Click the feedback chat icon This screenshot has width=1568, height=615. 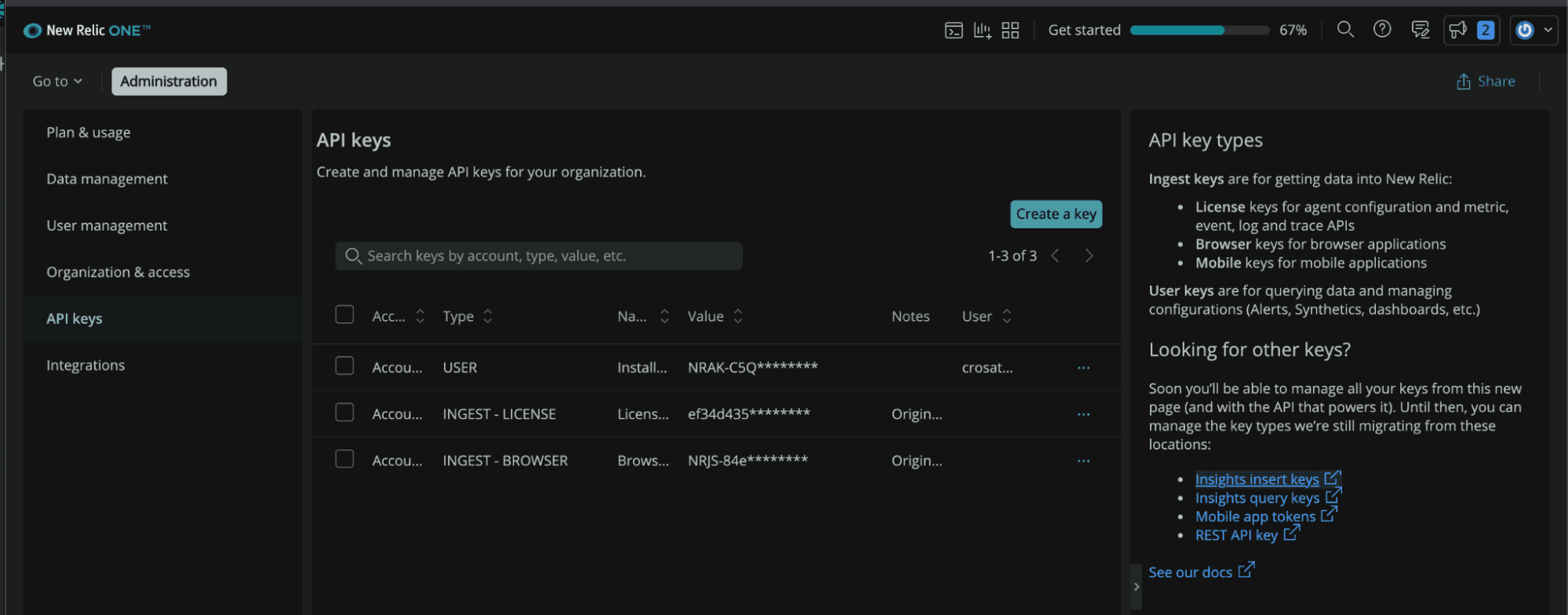(1420, 31)
